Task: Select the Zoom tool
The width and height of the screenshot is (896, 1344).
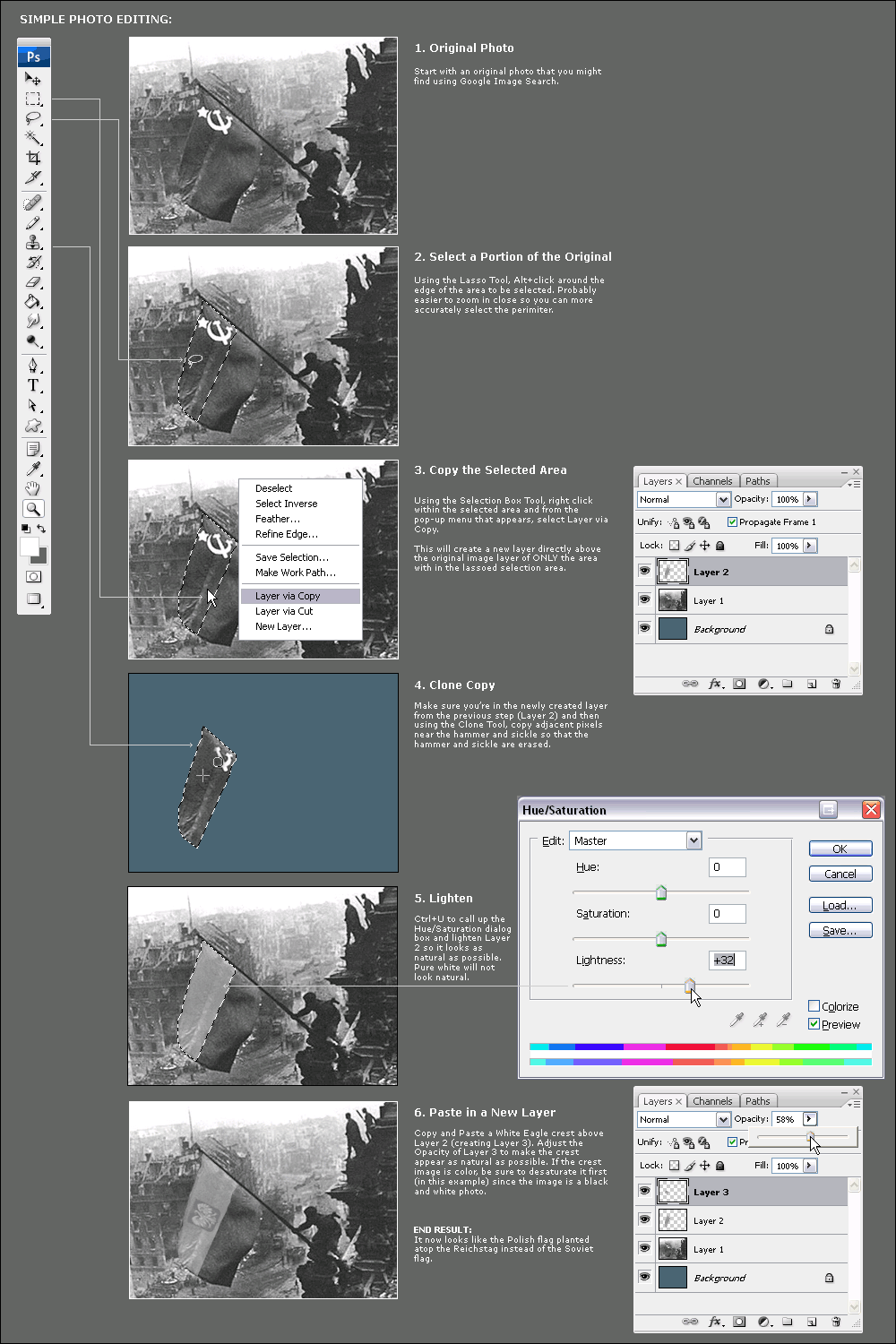Action: [33, 508]
